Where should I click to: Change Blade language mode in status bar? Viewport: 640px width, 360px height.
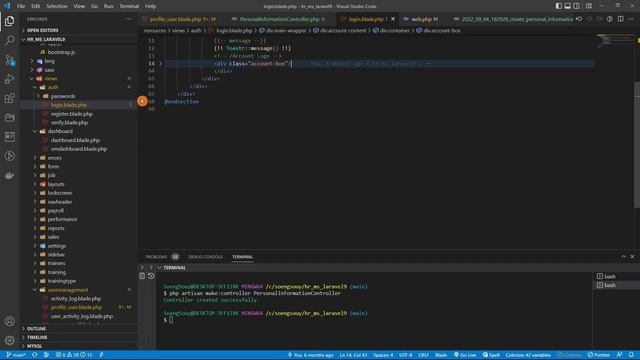click(x=441, y=355)
